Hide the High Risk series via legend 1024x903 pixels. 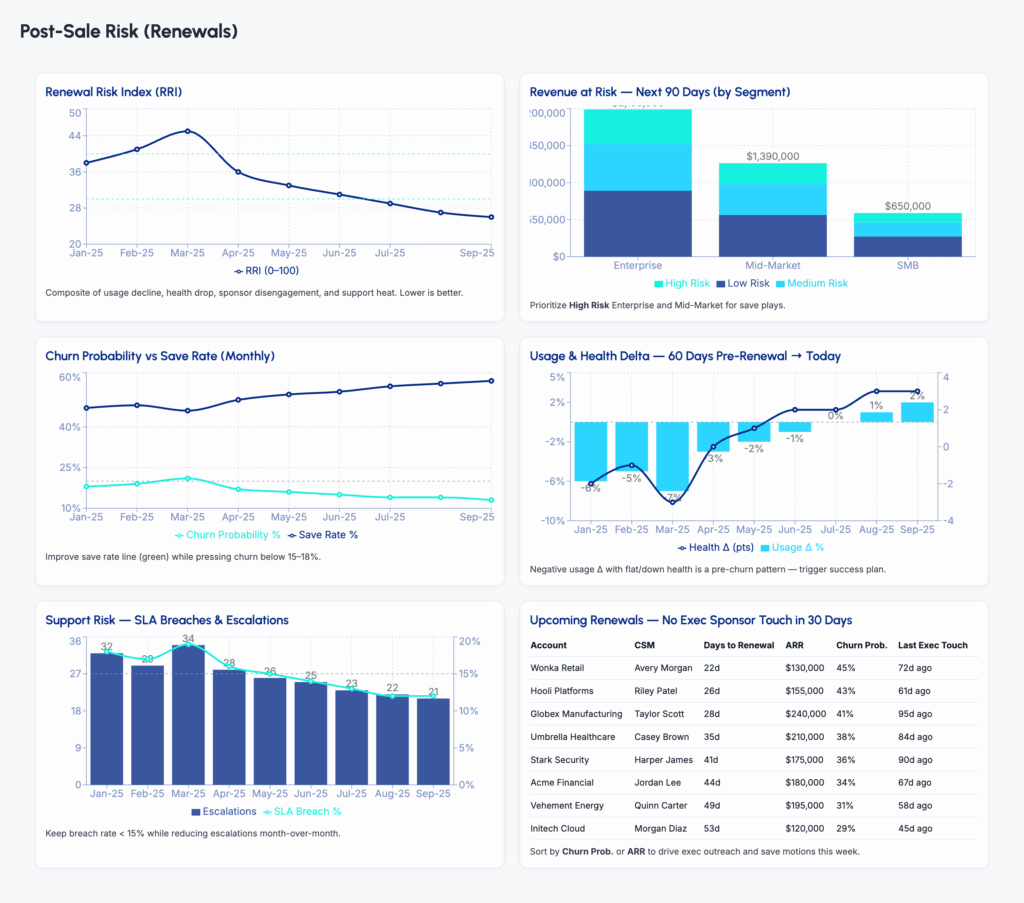pyautogui.click(x=681, y=284)
